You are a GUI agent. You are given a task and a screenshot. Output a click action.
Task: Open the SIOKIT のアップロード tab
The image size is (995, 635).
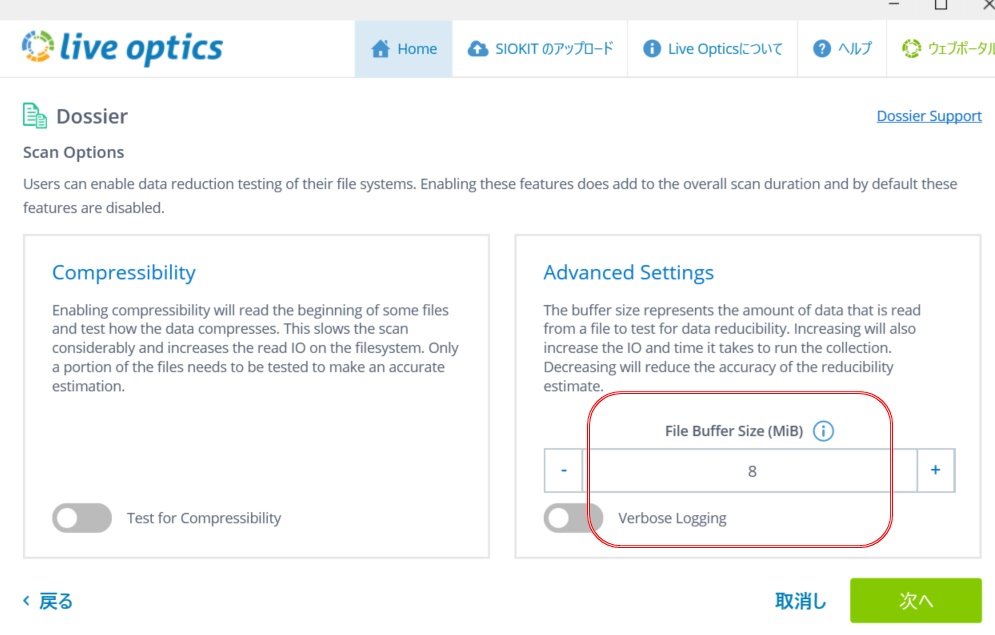(x=540, y=49)
